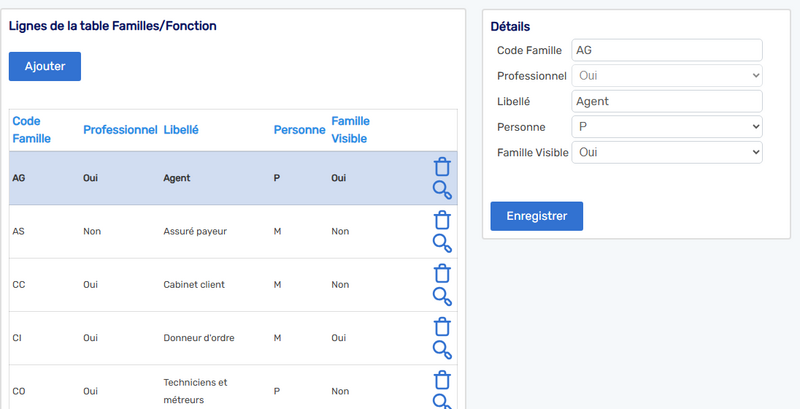Open details for Donneur d'ordre via magnifier

tap(442, 350)
